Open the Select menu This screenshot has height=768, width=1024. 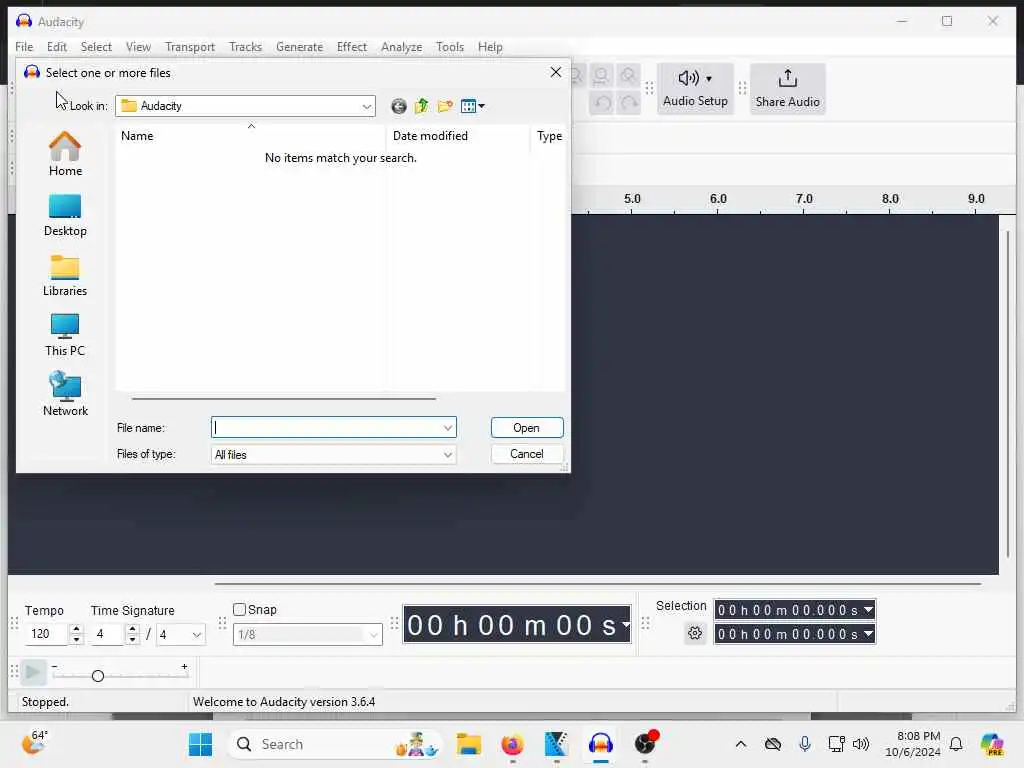pyautogui.click(x=96, y=47)
